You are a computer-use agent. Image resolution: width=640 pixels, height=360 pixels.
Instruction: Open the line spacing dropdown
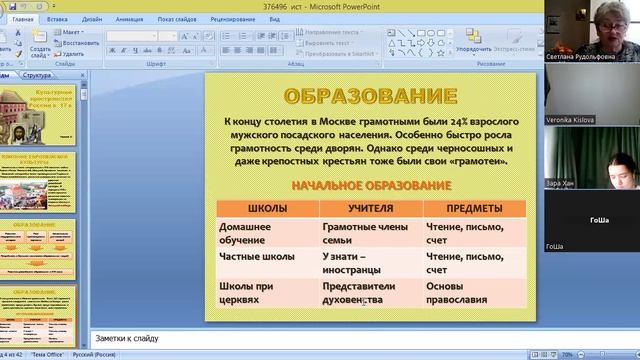[x=286, y=37]
